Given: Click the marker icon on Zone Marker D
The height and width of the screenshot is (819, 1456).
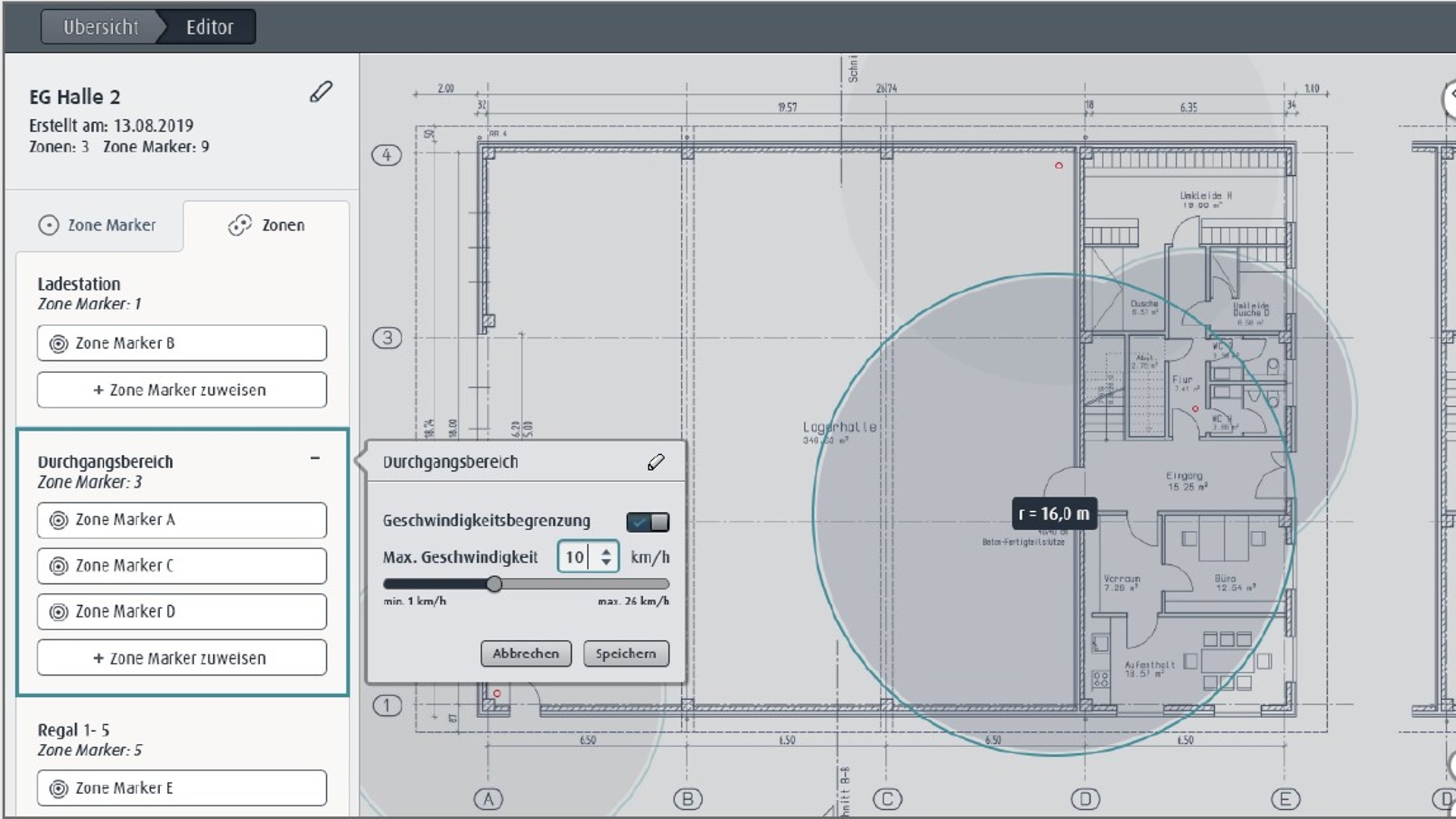Looking at the screenshot, I should [x=57, y=611].
